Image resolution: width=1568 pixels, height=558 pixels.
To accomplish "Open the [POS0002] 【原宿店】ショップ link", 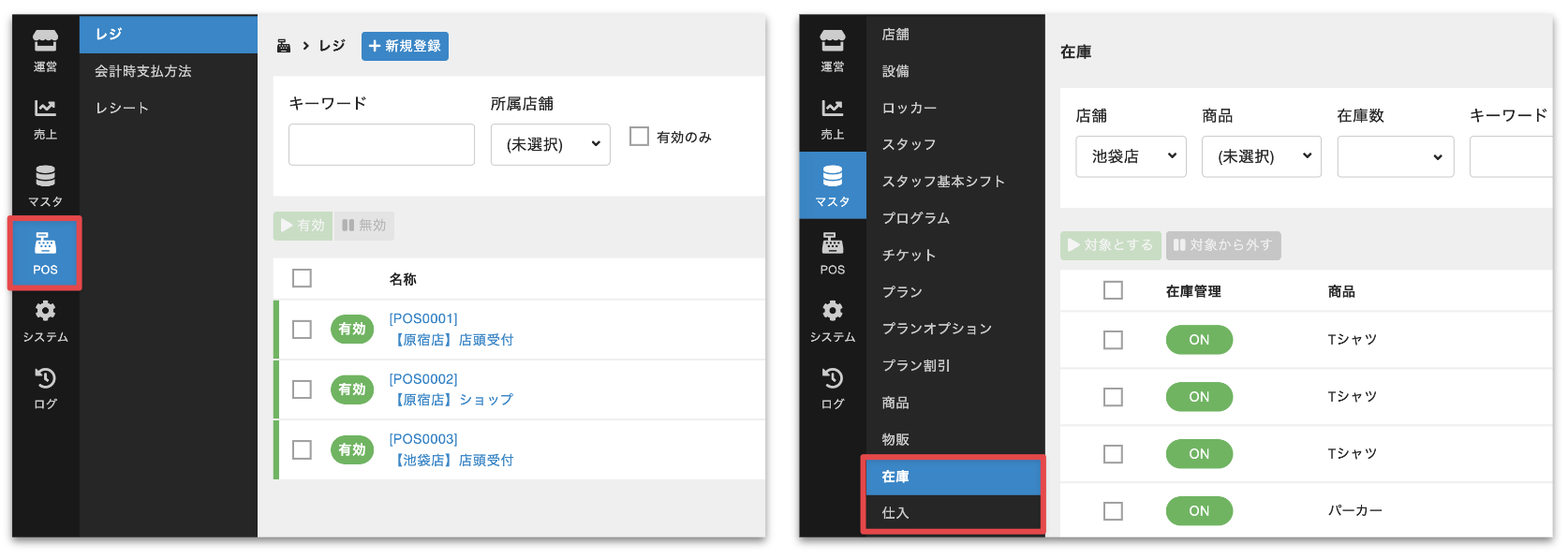I will (x=451, y=389).
